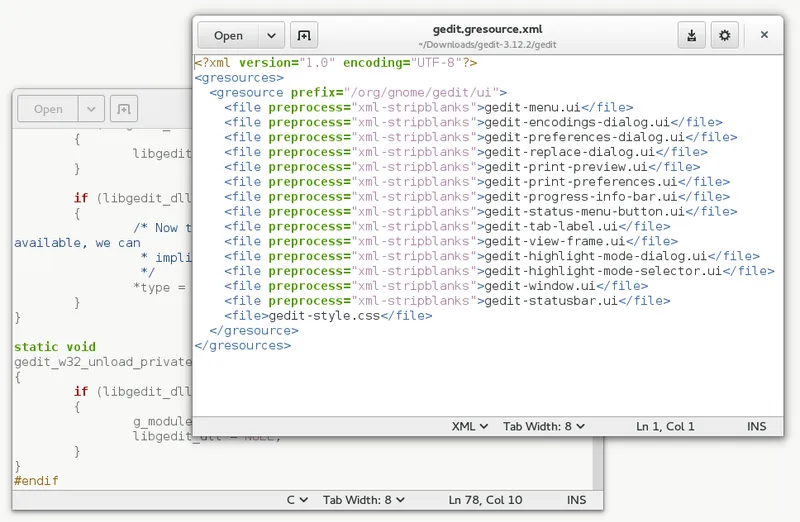Viewport: 800px width, 522px height.
Task: Click new document icon in background window
Action: coord(124,109)
